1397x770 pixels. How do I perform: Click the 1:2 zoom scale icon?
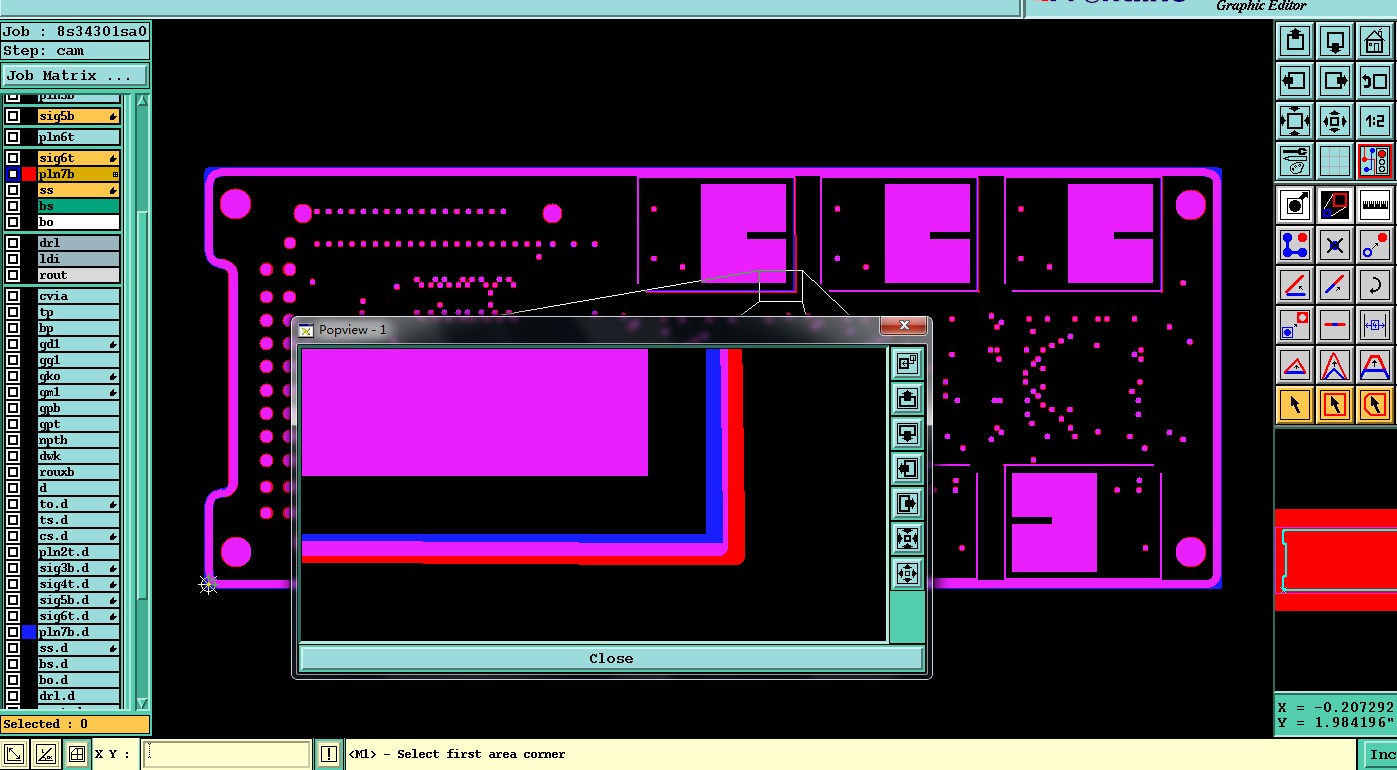click(x=1375, y=121)
